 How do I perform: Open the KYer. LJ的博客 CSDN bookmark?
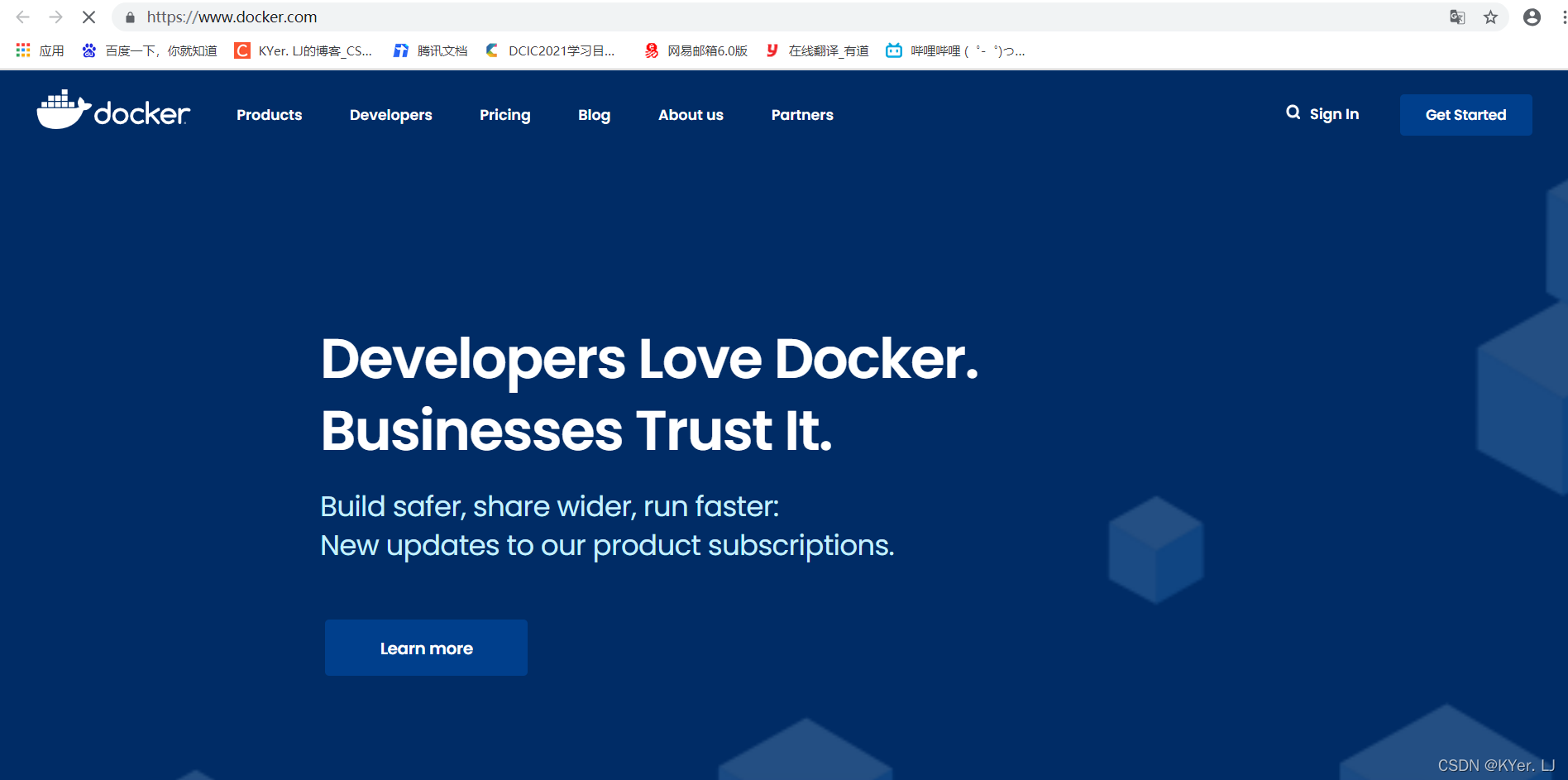tap(304, 50)
